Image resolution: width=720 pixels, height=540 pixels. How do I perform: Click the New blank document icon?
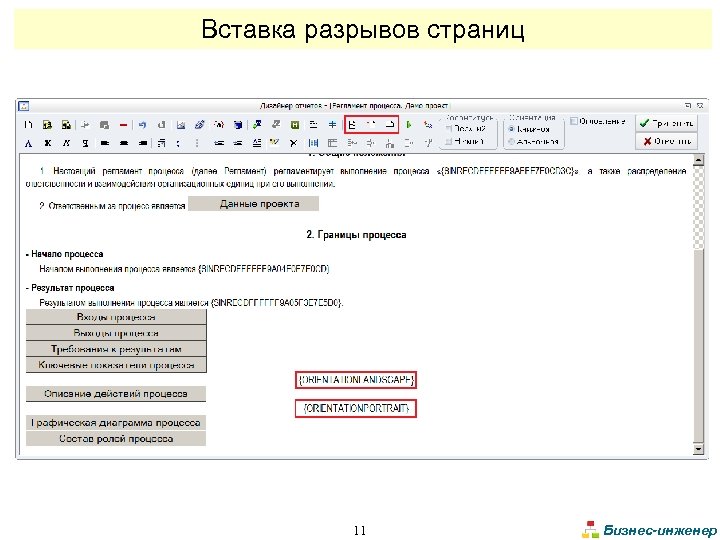28,124
